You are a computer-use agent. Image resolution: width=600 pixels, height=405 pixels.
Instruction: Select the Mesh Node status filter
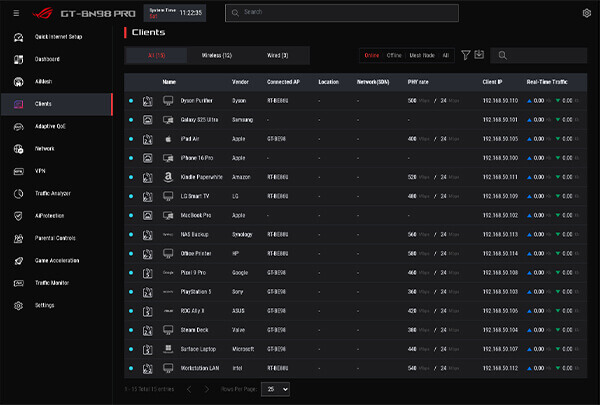click(x=422, y=56)
